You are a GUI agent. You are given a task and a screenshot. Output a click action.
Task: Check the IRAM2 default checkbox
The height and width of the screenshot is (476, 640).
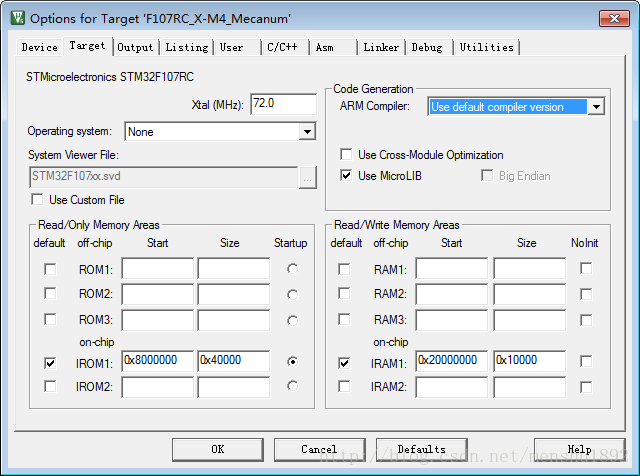pos(344,386)
